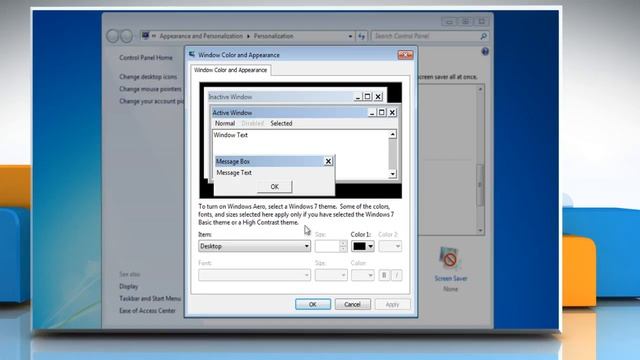Screen dimensions: 640x360
Task: Click the Control Panel forward arrow
Action: [127, 36]
